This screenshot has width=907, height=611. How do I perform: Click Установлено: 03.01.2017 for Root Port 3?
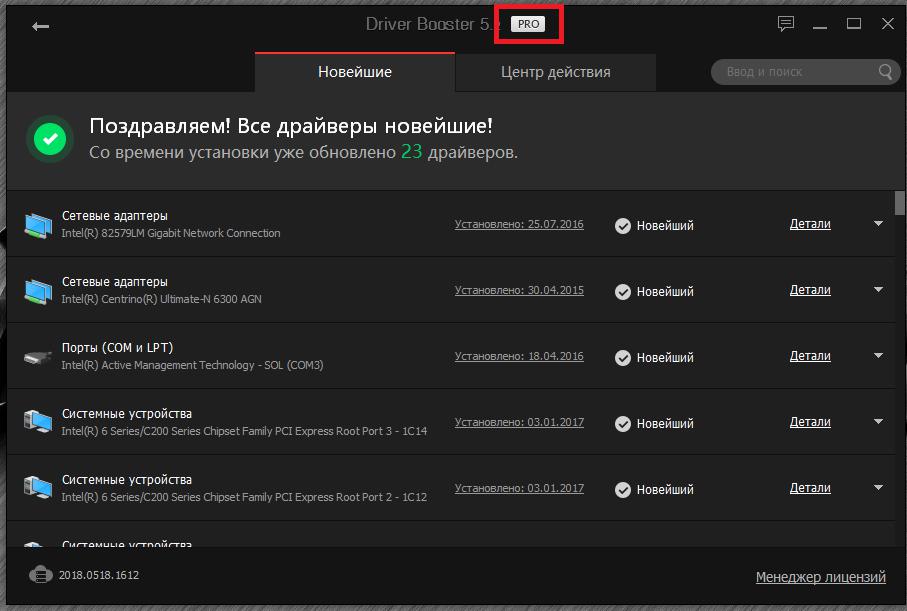[x=519, y=422]
